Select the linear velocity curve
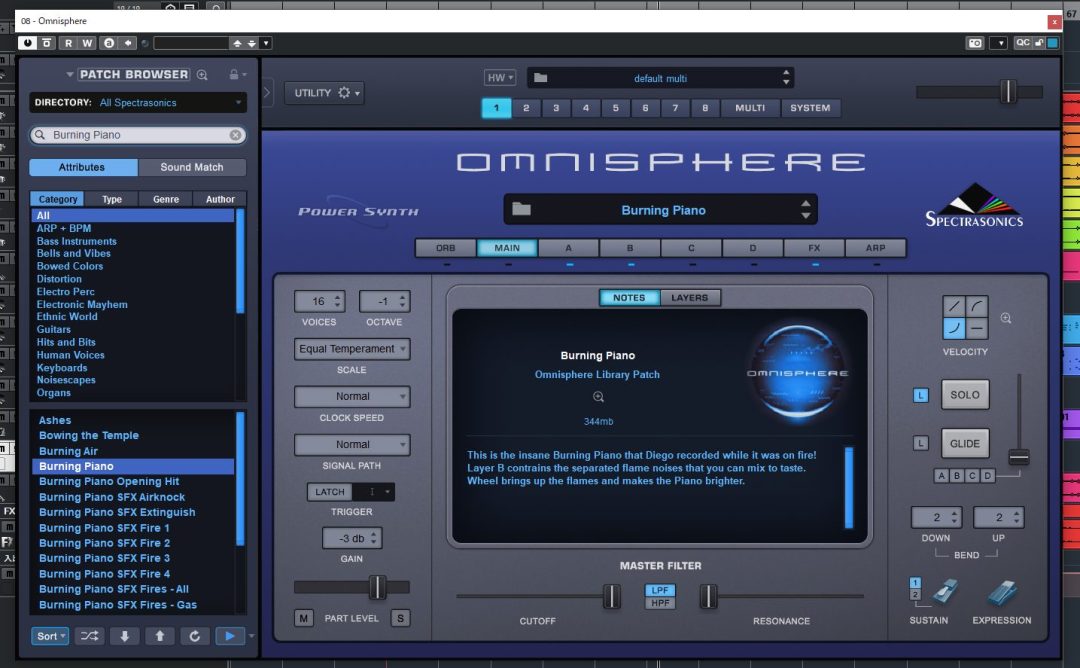Image resolution: width=1080 pixels, height=668 pixels. tap(953, 306)
